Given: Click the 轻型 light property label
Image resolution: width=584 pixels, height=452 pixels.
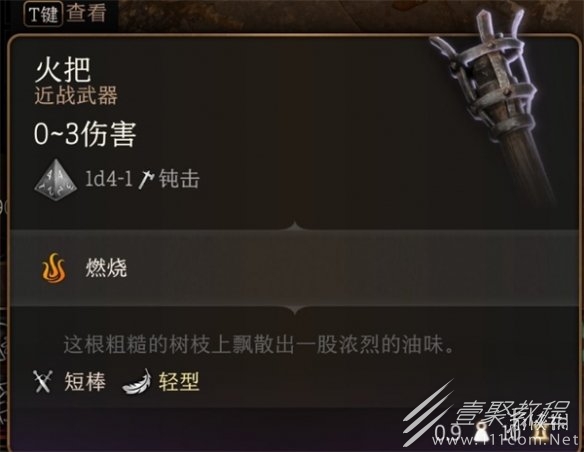Looking at the screenshot, I should point(179,381).
